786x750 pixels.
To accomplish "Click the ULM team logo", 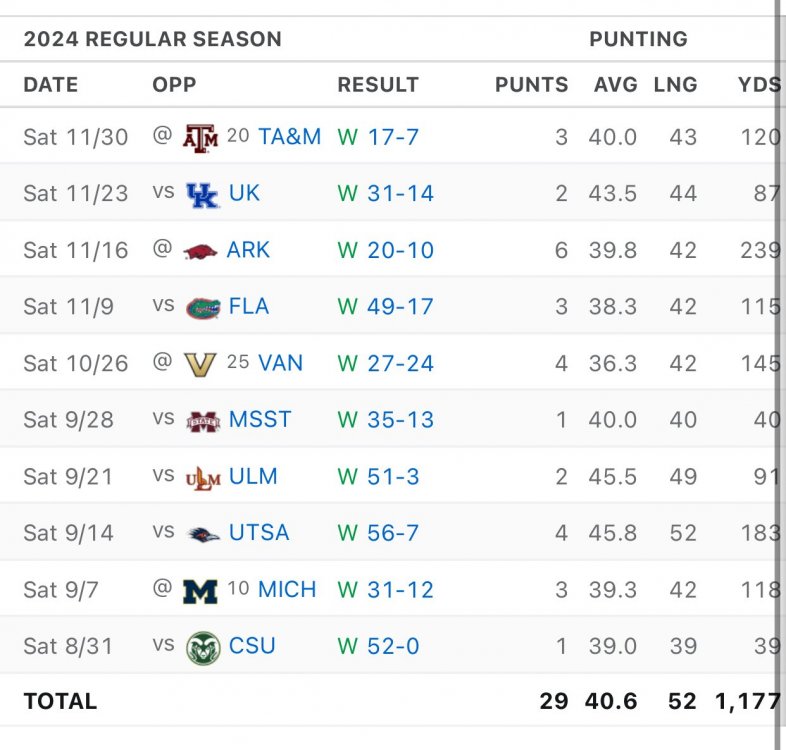I will 203,478.
